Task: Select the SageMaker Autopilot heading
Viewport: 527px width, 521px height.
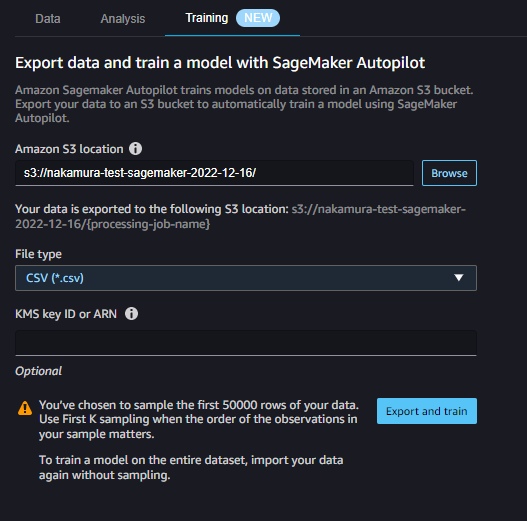Action: coord(220,63)
